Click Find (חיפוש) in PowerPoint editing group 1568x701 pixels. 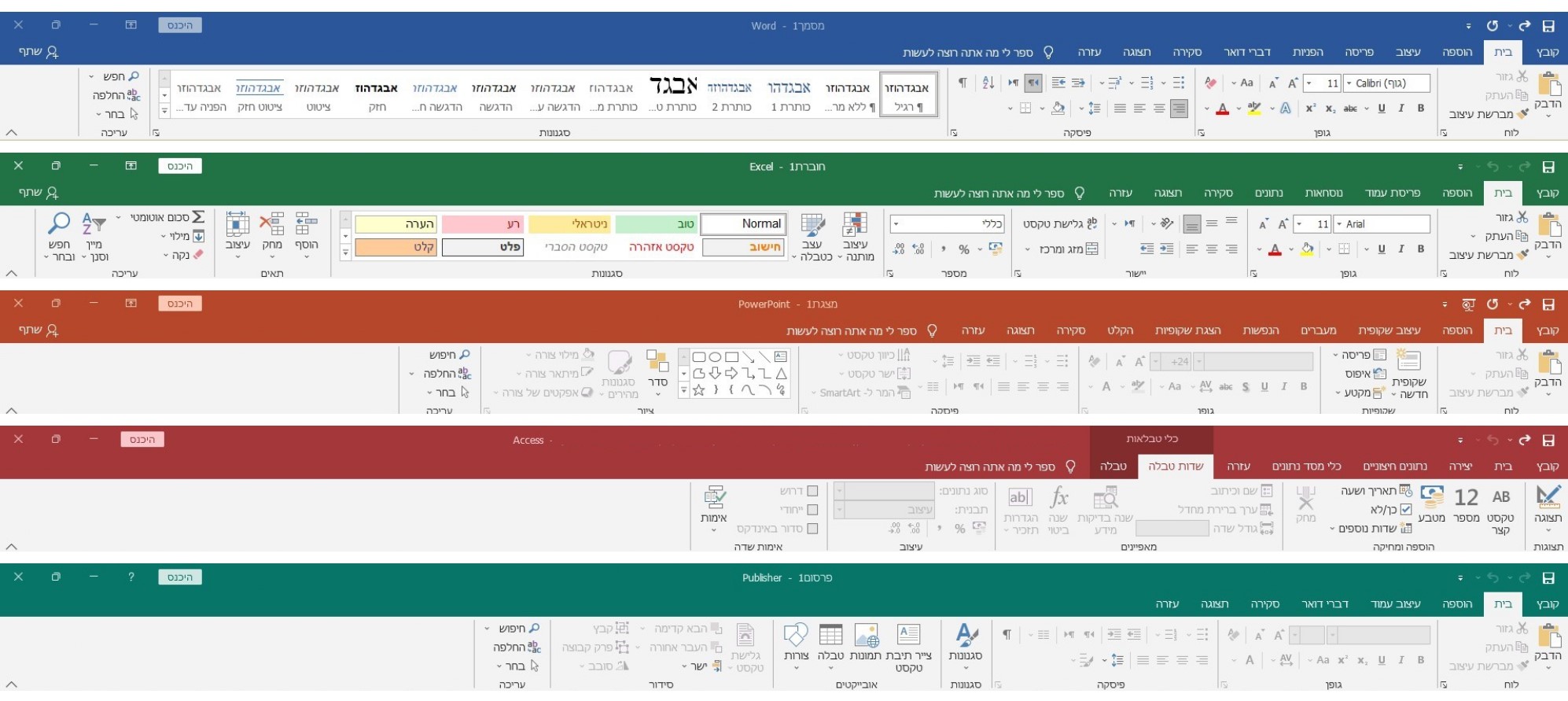[450, 355]
